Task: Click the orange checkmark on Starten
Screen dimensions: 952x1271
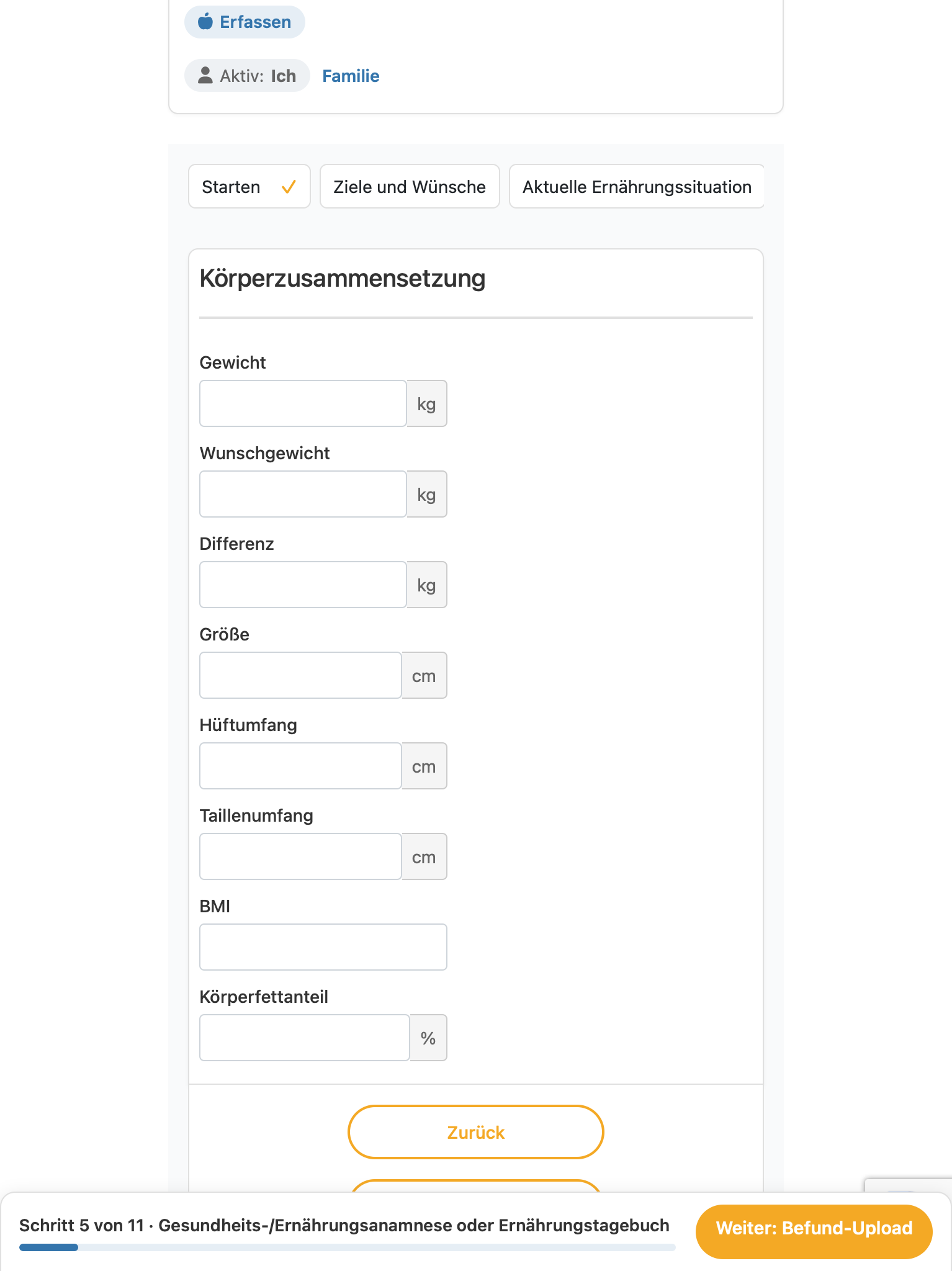Action: coord(289,187)
